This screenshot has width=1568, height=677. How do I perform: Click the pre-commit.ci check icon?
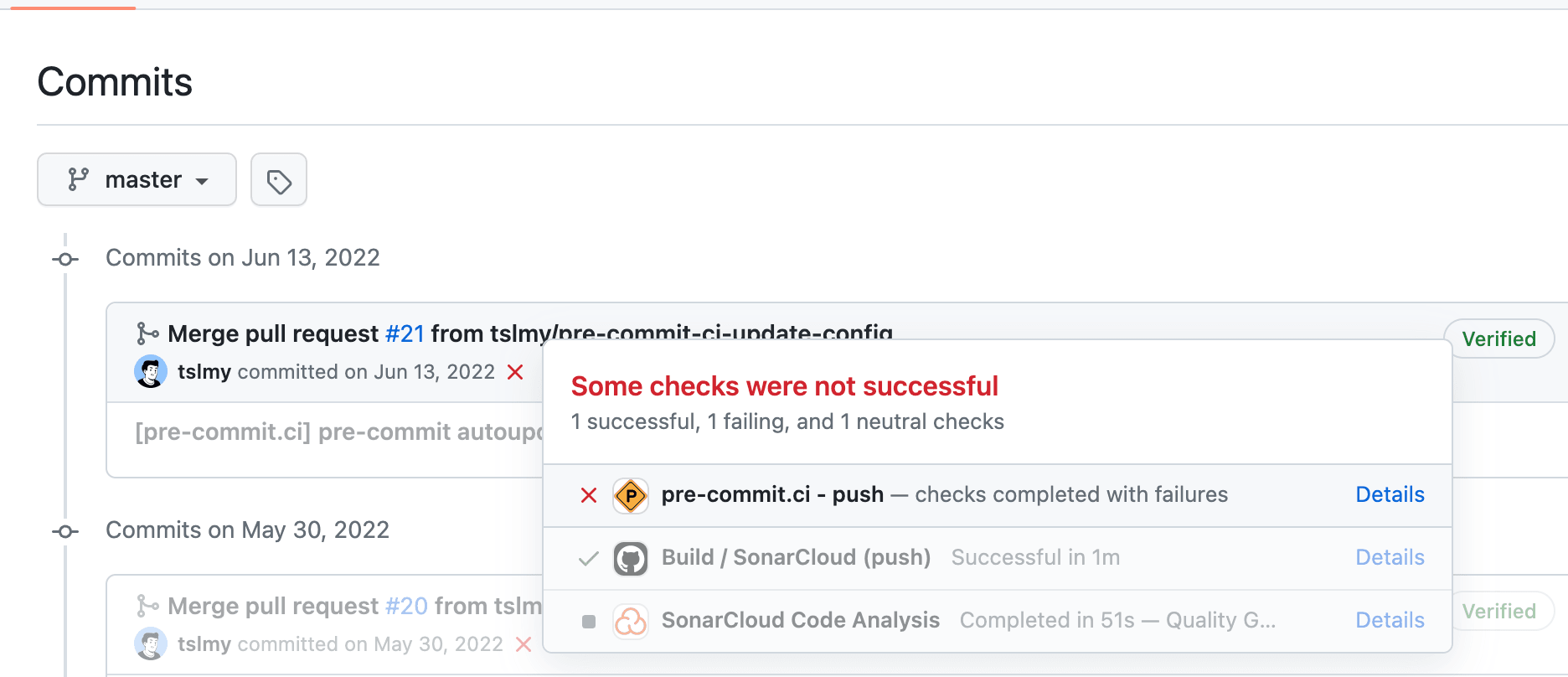point(630,495)
